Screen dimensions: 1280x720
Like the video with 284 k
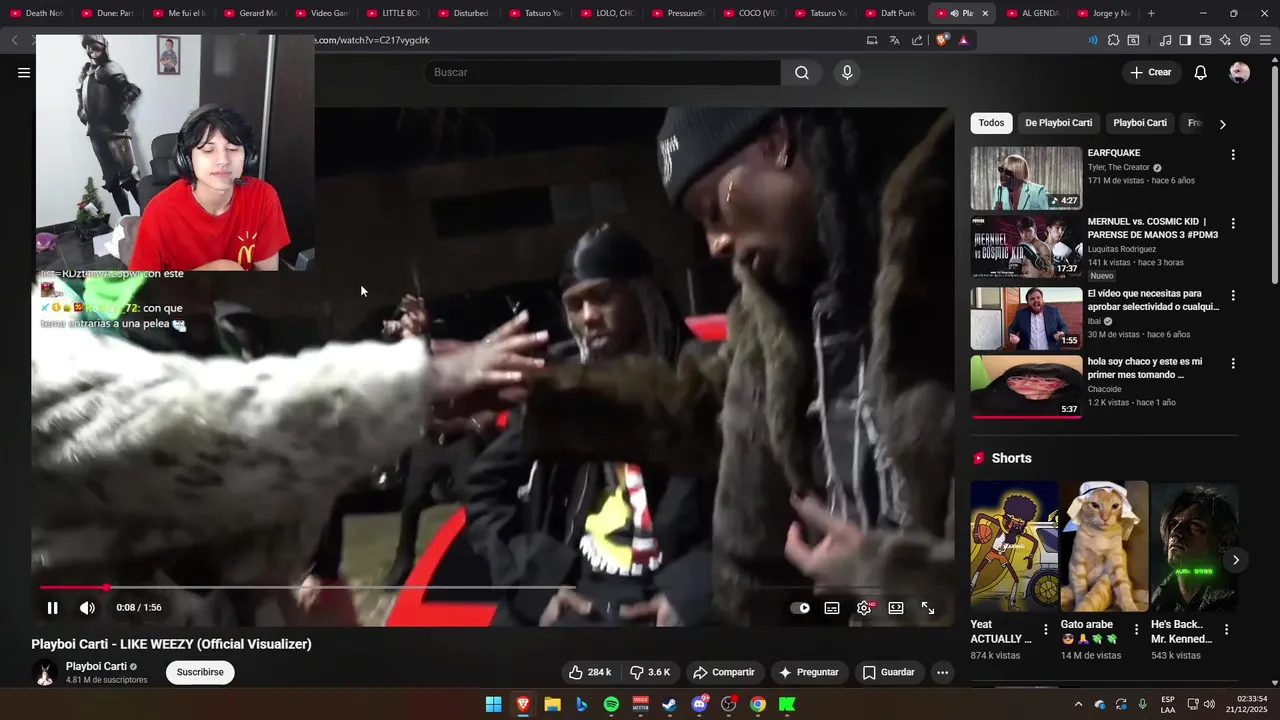click(x=590, y=672)
